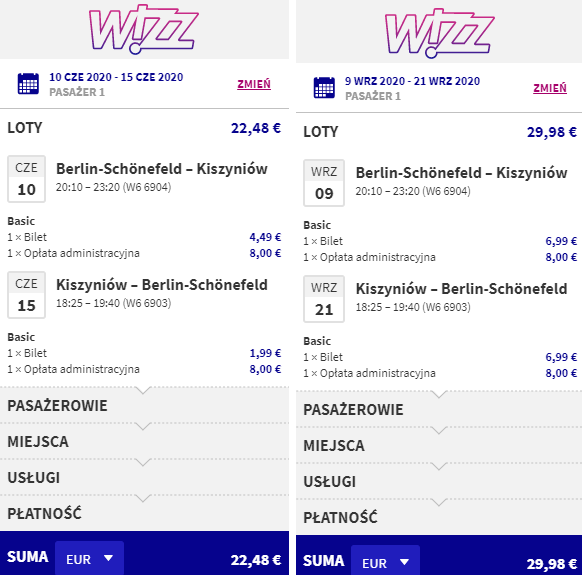This screenshot has height=575, width=583.
Task: Open EUR currency dropdown in right summary
Action: pos(386,562)
